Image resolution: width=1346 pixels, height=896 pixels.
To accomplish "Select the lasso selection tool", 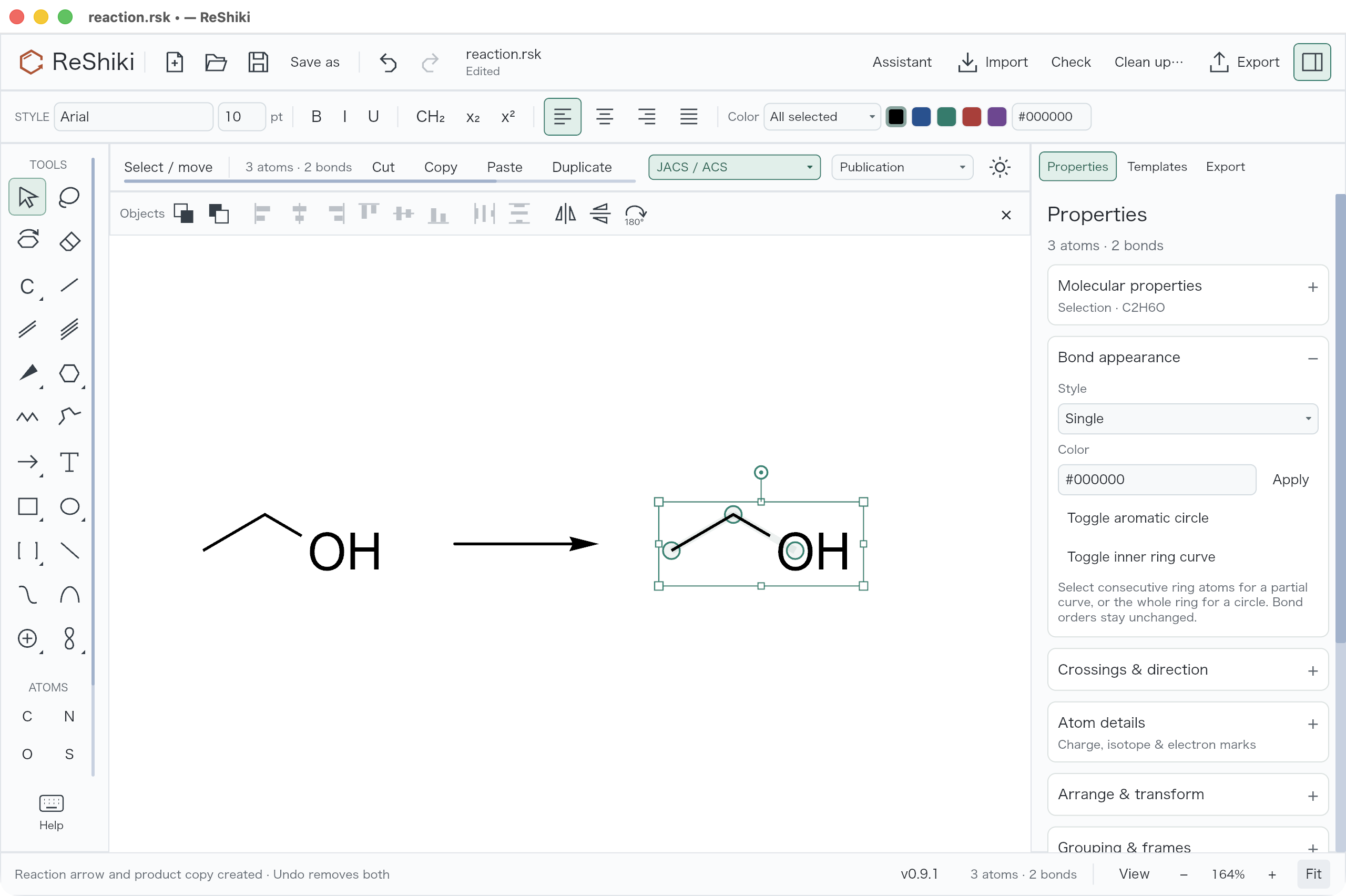I will point(69,197).
